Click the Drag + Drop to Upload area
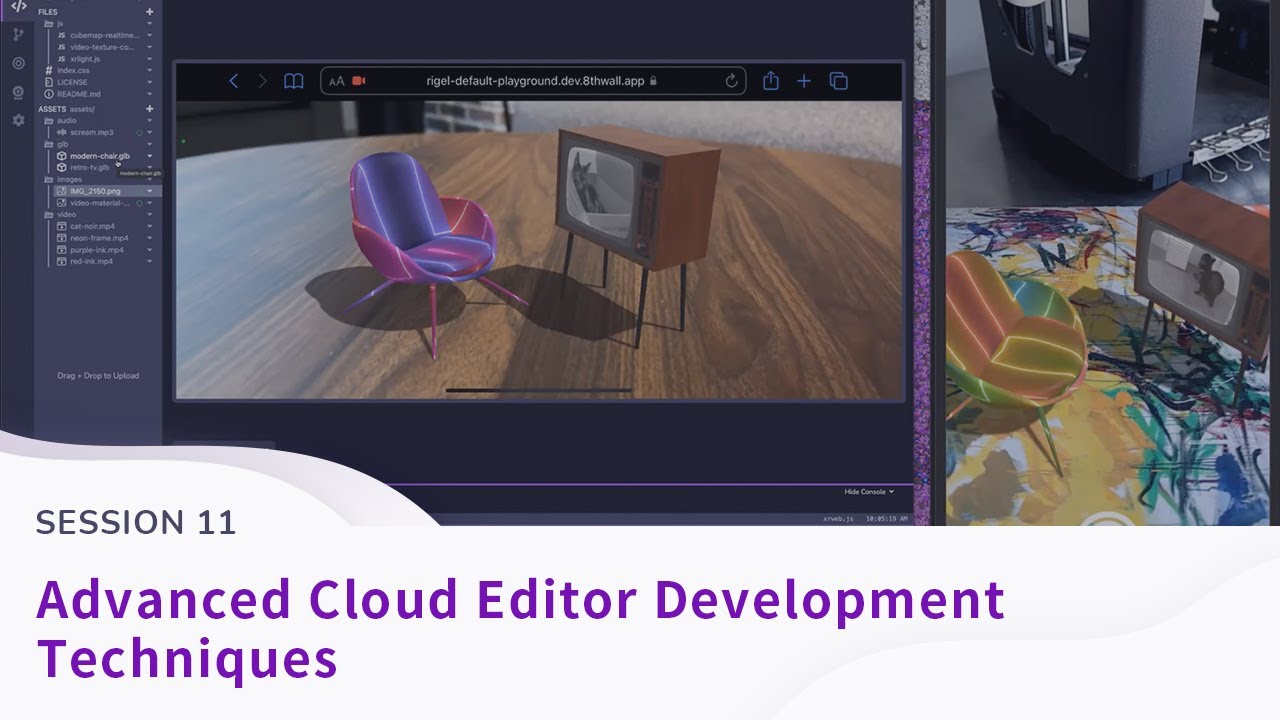The image size is (1280, 720). (98, 376)
